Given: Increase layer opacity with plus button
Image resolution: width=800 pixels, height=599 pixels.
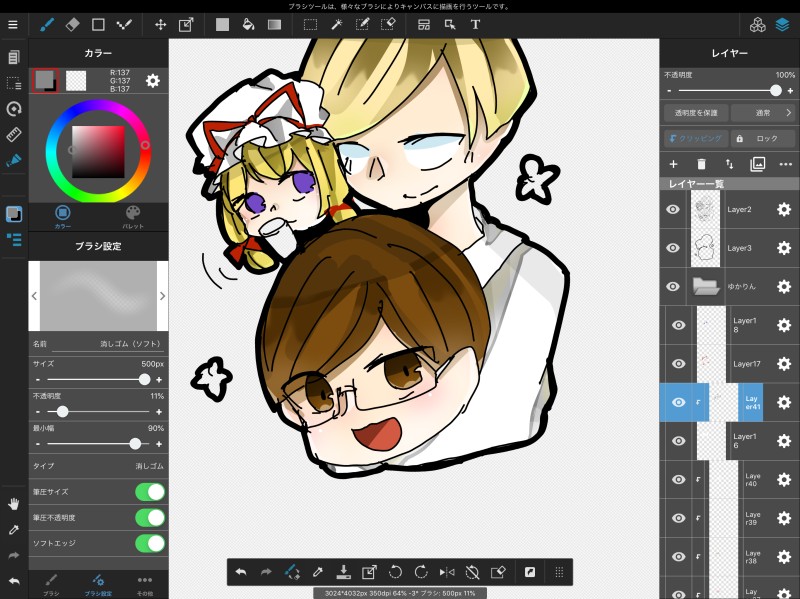Looking at the screenshot, I should (x=790, y=91).
